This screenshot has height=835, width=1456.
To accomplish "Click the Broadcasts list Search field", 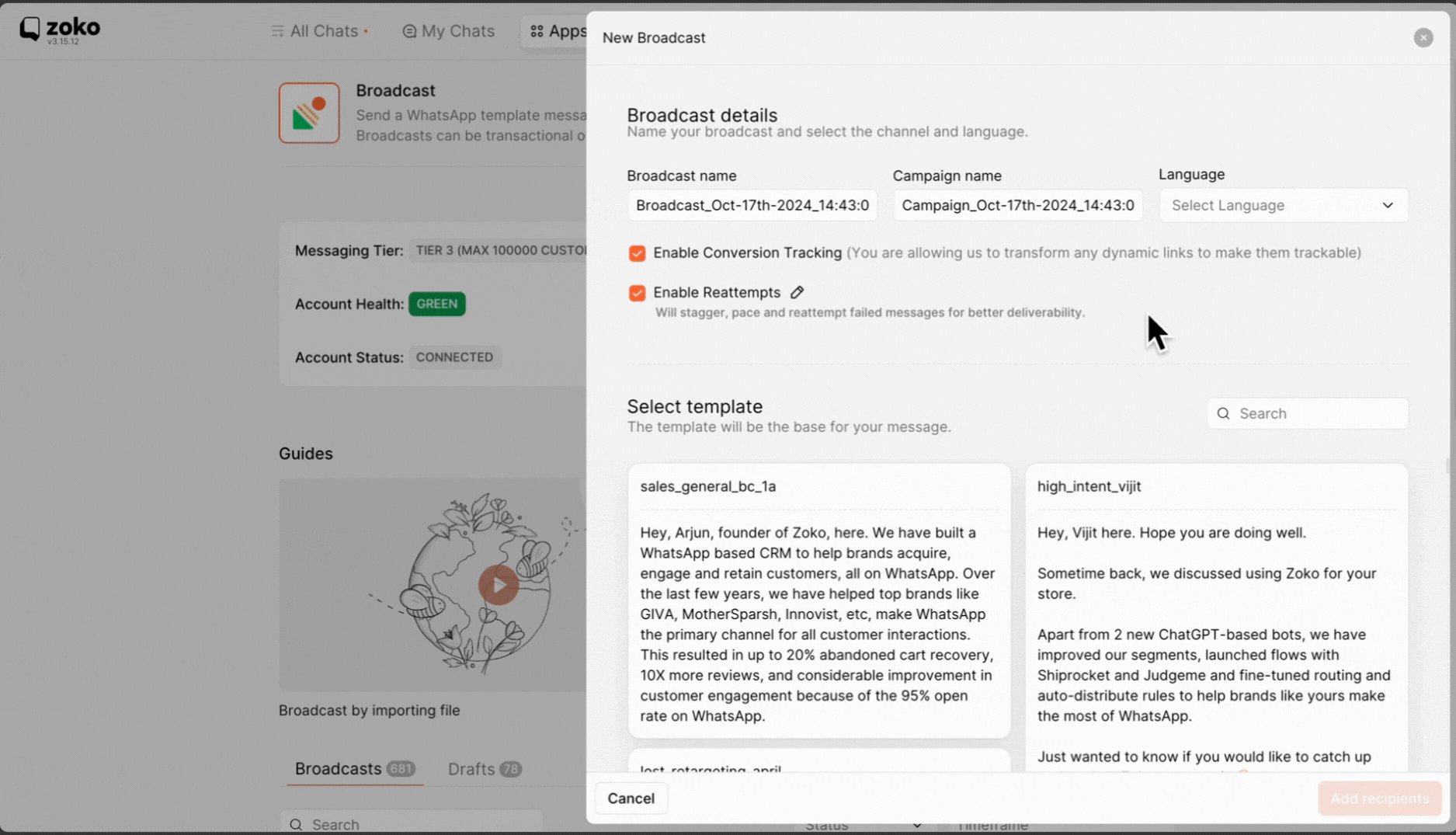I will [x=412, y=823].
